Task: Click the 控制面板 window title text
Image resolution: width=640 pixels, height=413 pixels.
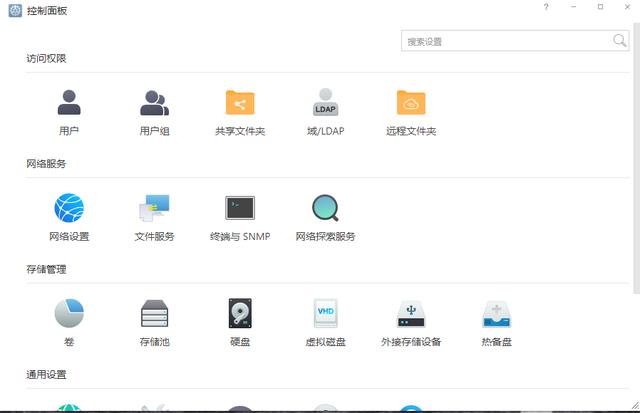Action: 47,11
